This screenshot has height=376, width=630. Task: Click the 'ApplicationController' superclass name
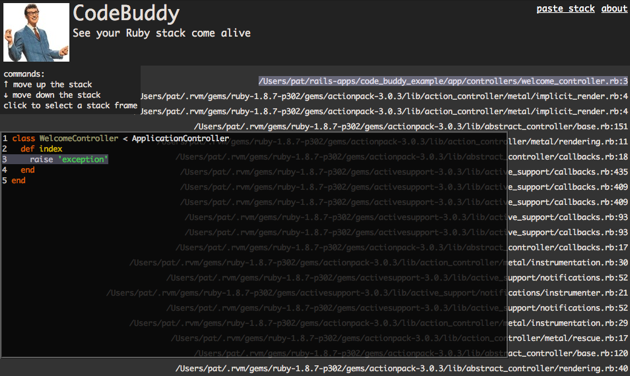pyautogui.click(x=180, y=139)
